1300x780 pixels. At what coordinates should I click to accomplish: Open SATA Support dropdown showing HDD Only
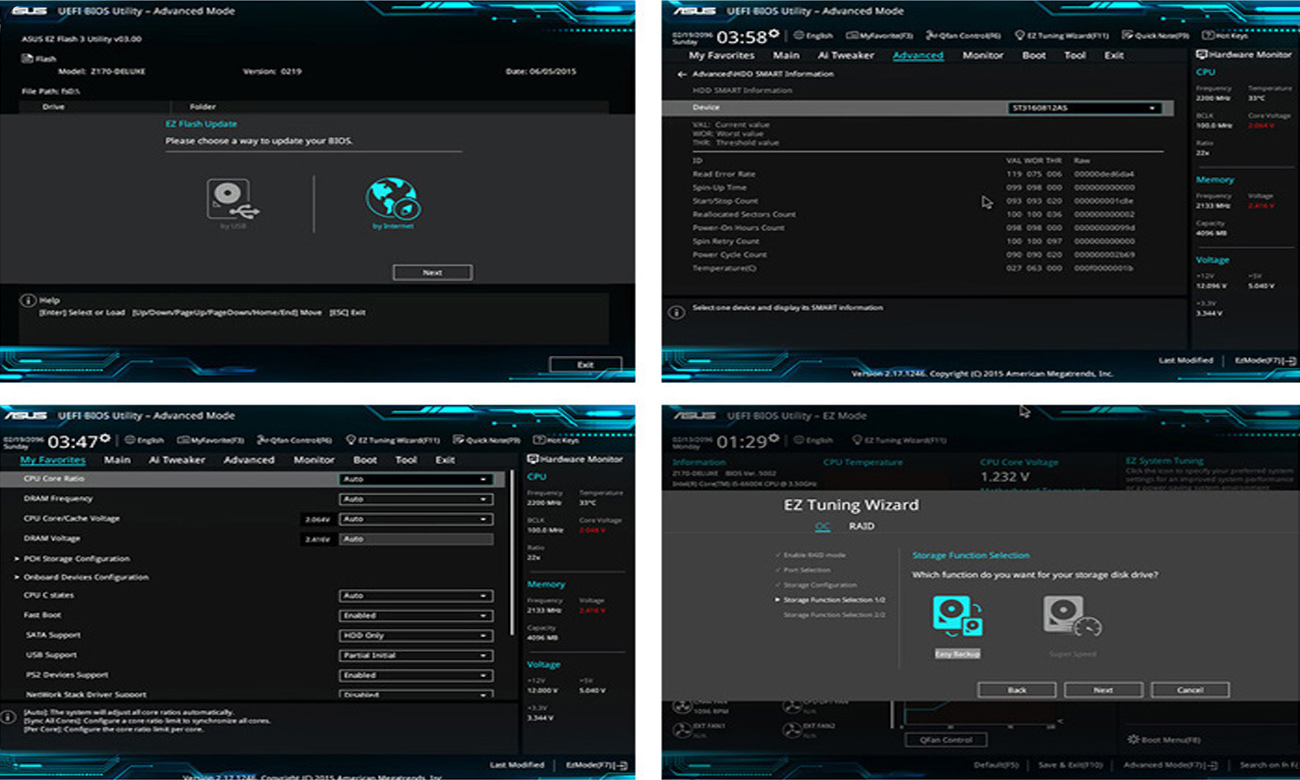pos(416,635)
